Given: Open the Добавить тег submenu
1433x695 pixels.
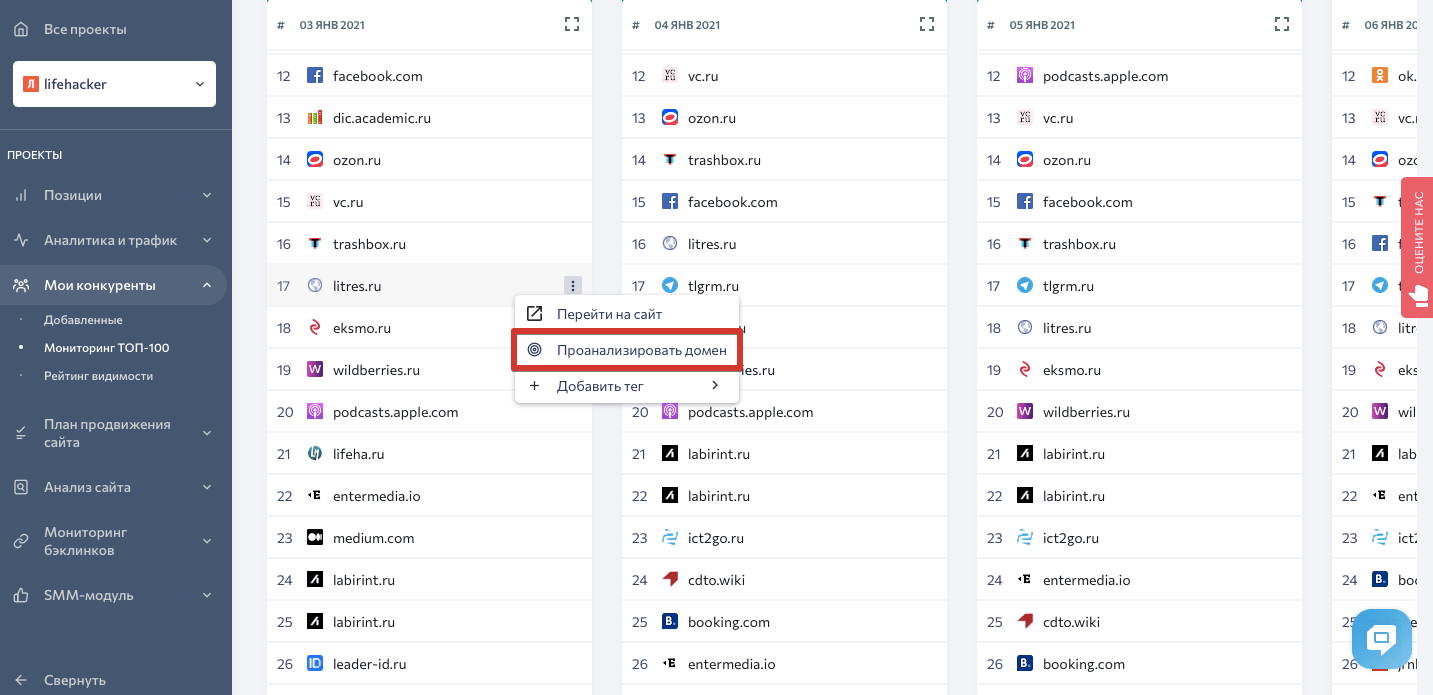Looking at the screenshot, I should [x=627, y=386].
